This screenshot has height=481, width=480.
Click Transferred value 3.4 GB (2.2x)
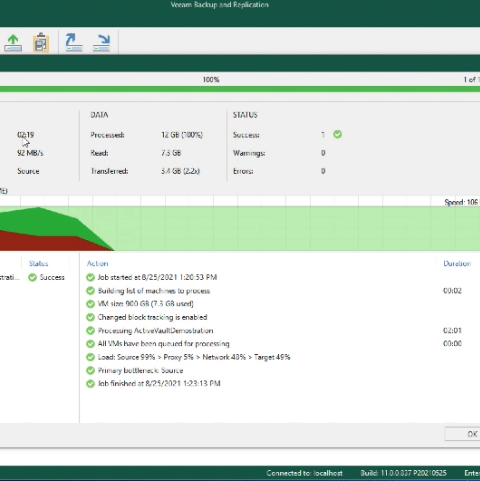180,171
